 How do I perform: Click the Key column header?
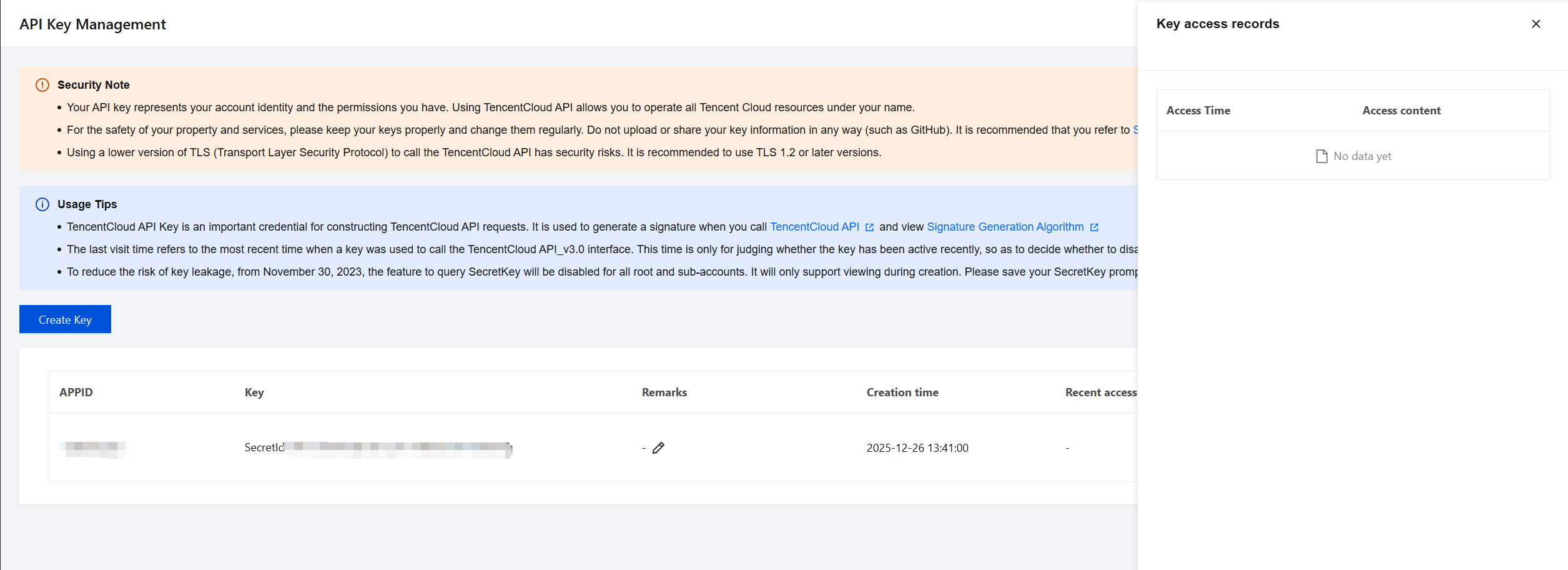(254, 392)
